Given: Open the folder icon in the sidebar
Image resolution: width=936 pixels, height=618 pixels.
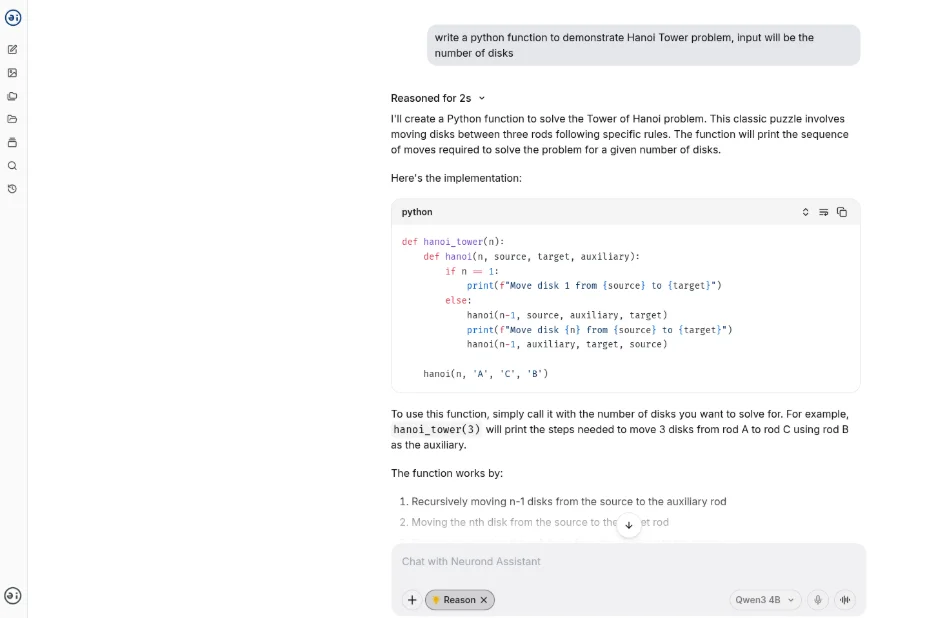Looking at the screenshot, I should tap(13, 119).
